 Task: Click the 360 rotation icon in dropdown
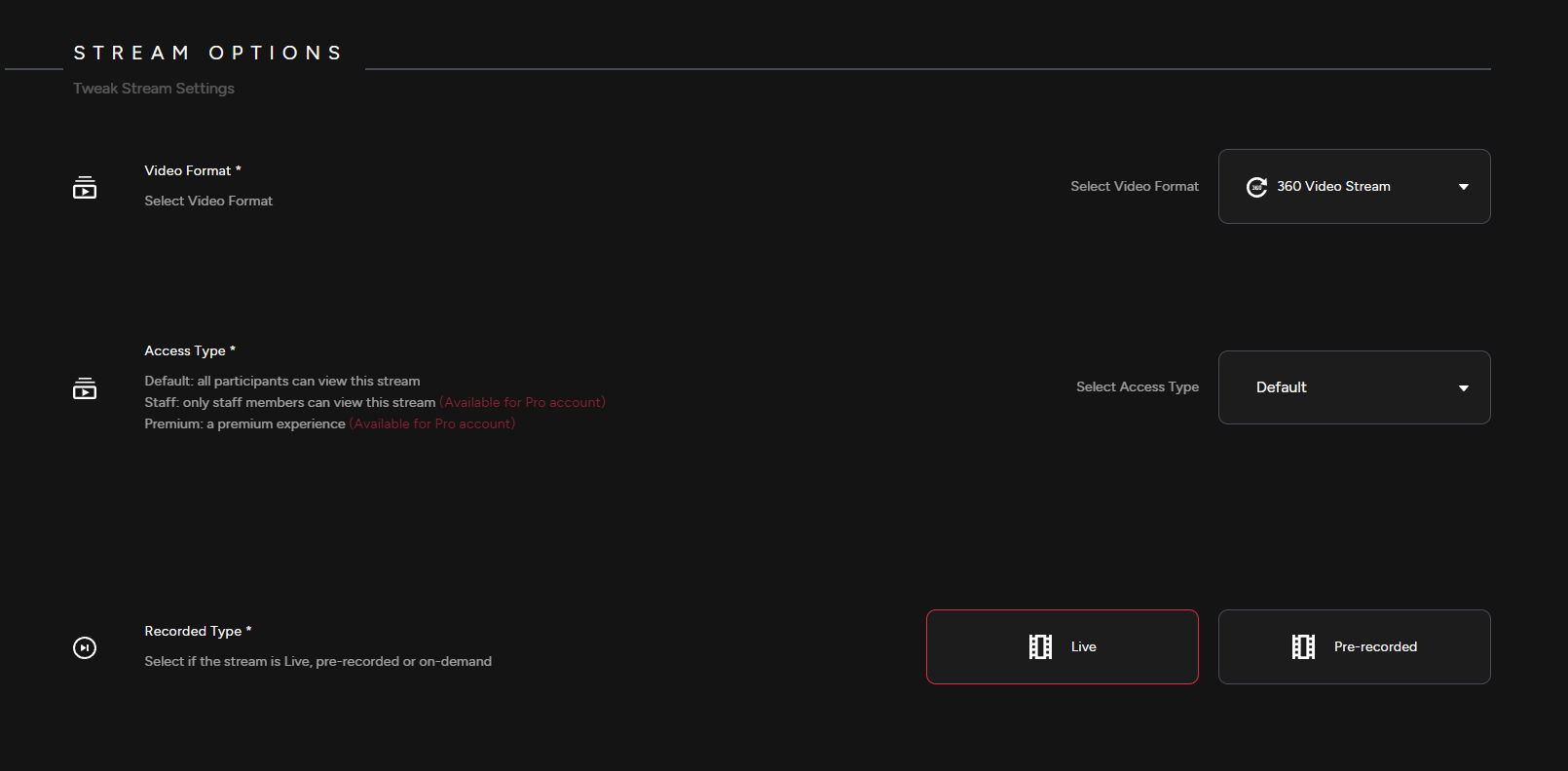tap(1256, 187)
